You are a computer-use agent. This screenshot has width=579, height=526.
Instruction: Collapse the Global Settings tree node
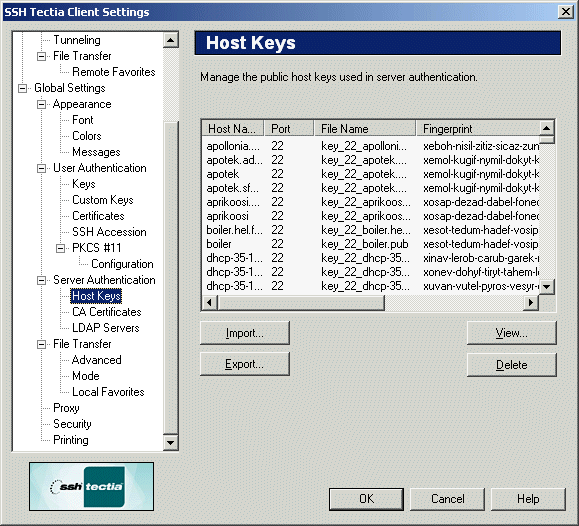pyautogui.click(x=23, y=88)
